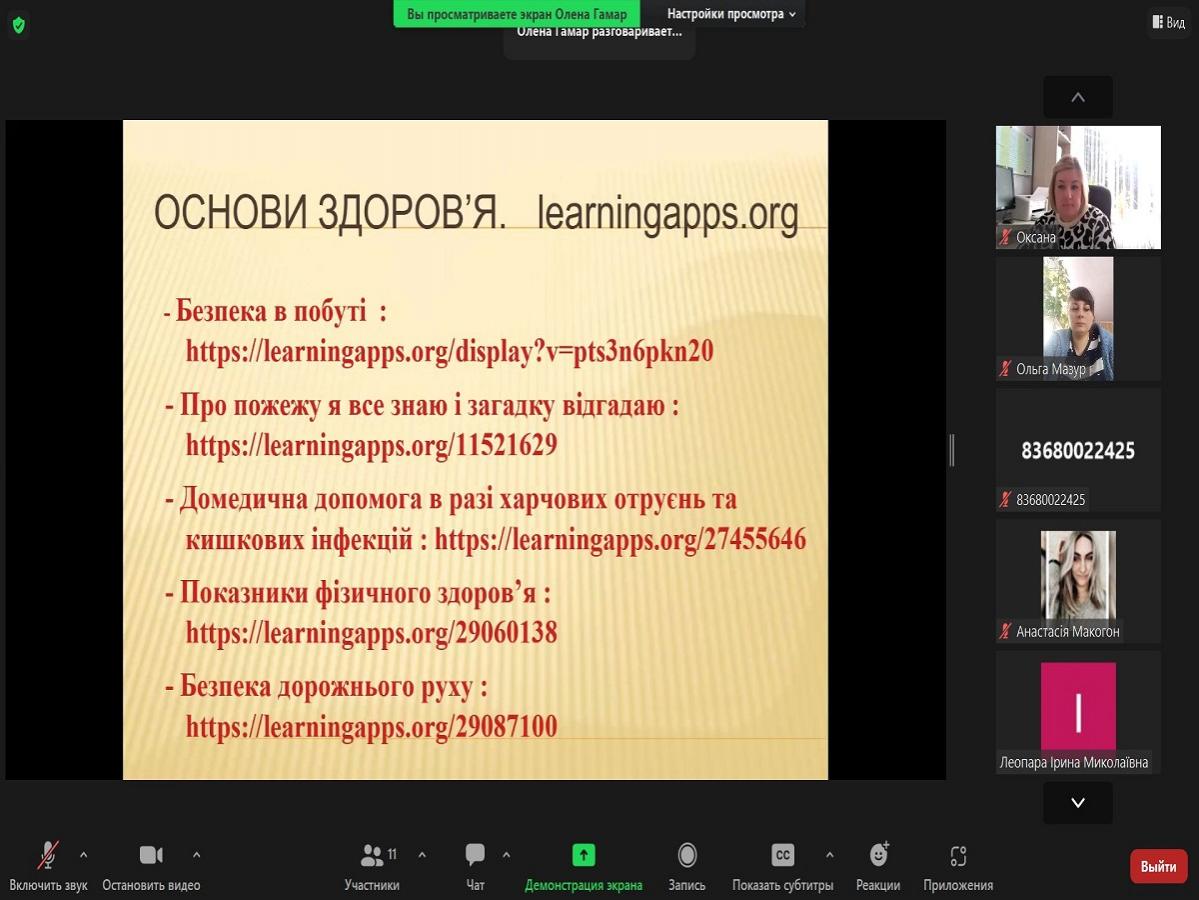Screen dimensions: 1199x900
Task: Start recording the meeting
Action: (x=687, y=855)
